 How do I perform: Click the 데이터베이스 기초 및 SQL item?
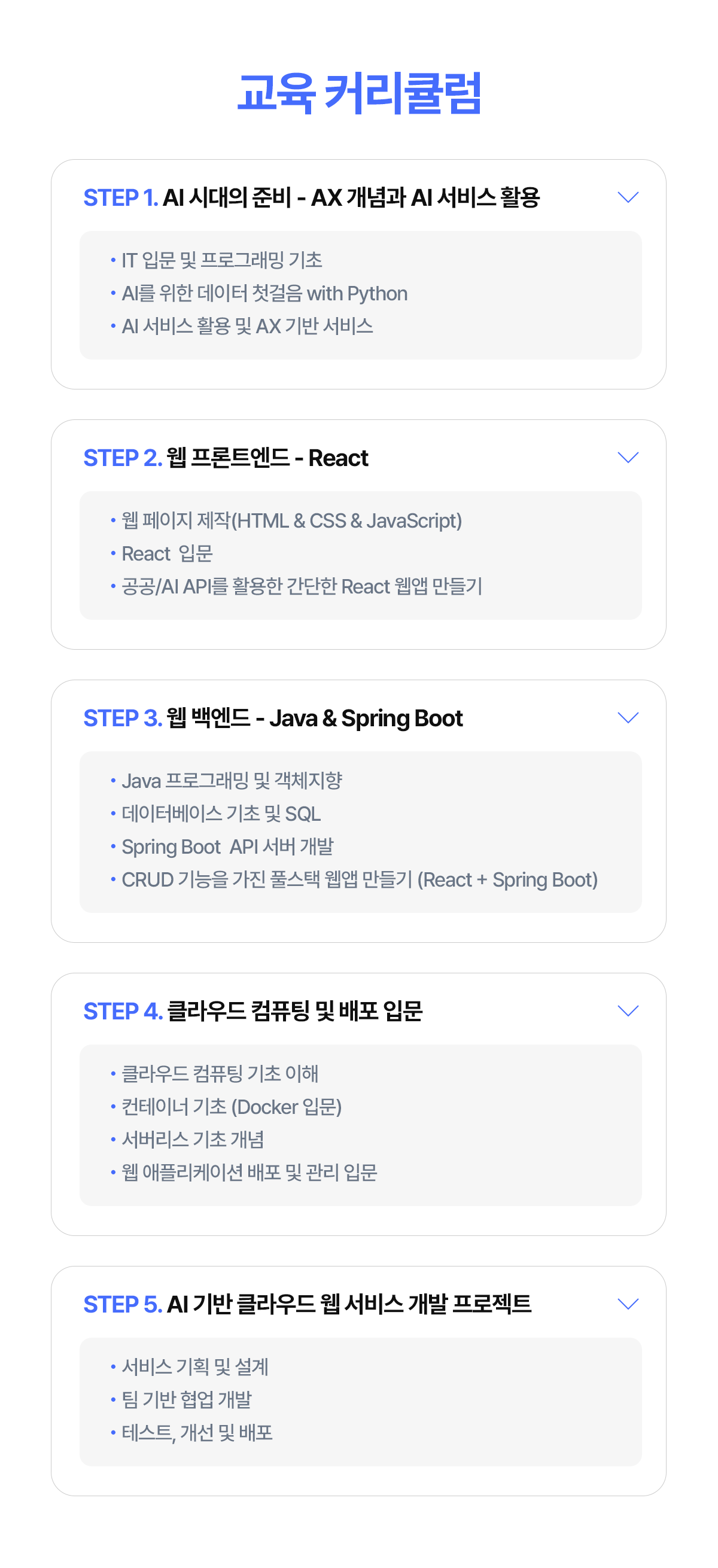[x=221, y=814]
